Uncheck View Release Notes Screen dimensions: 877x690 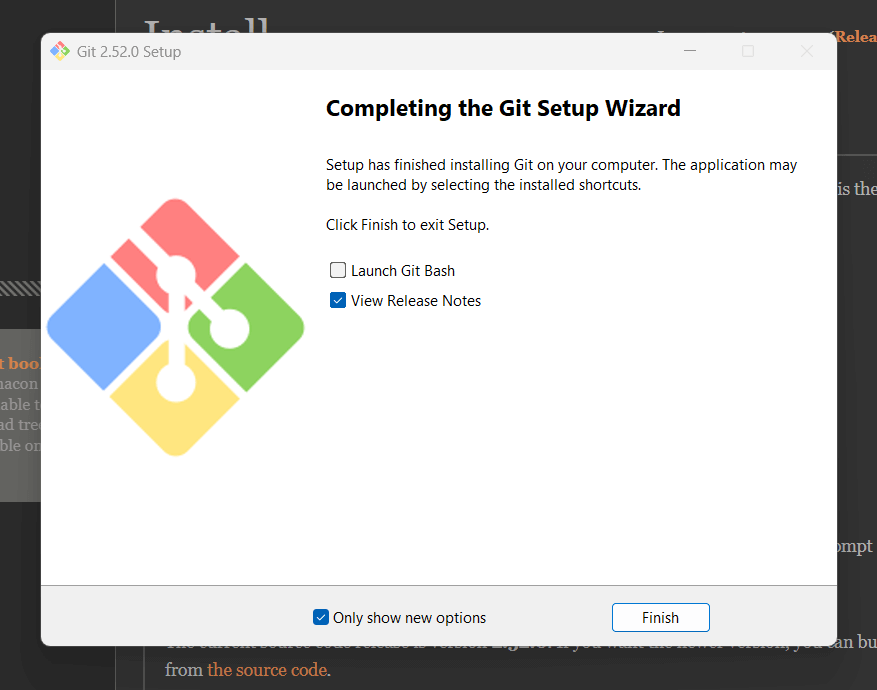tap(337, 300)
